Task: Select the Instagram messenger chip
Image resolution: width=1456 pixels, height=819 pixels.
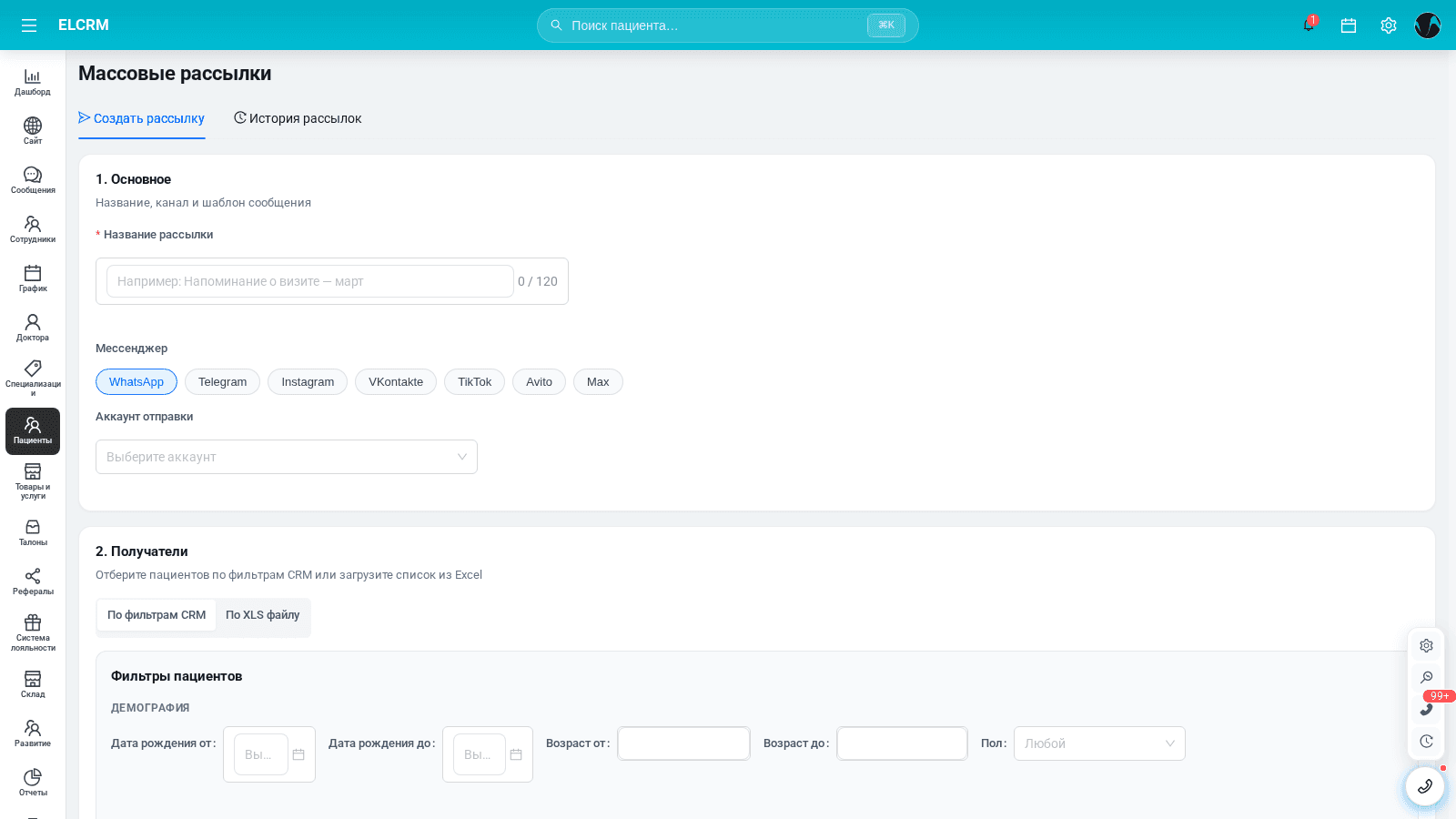Action: pos(308,382)
